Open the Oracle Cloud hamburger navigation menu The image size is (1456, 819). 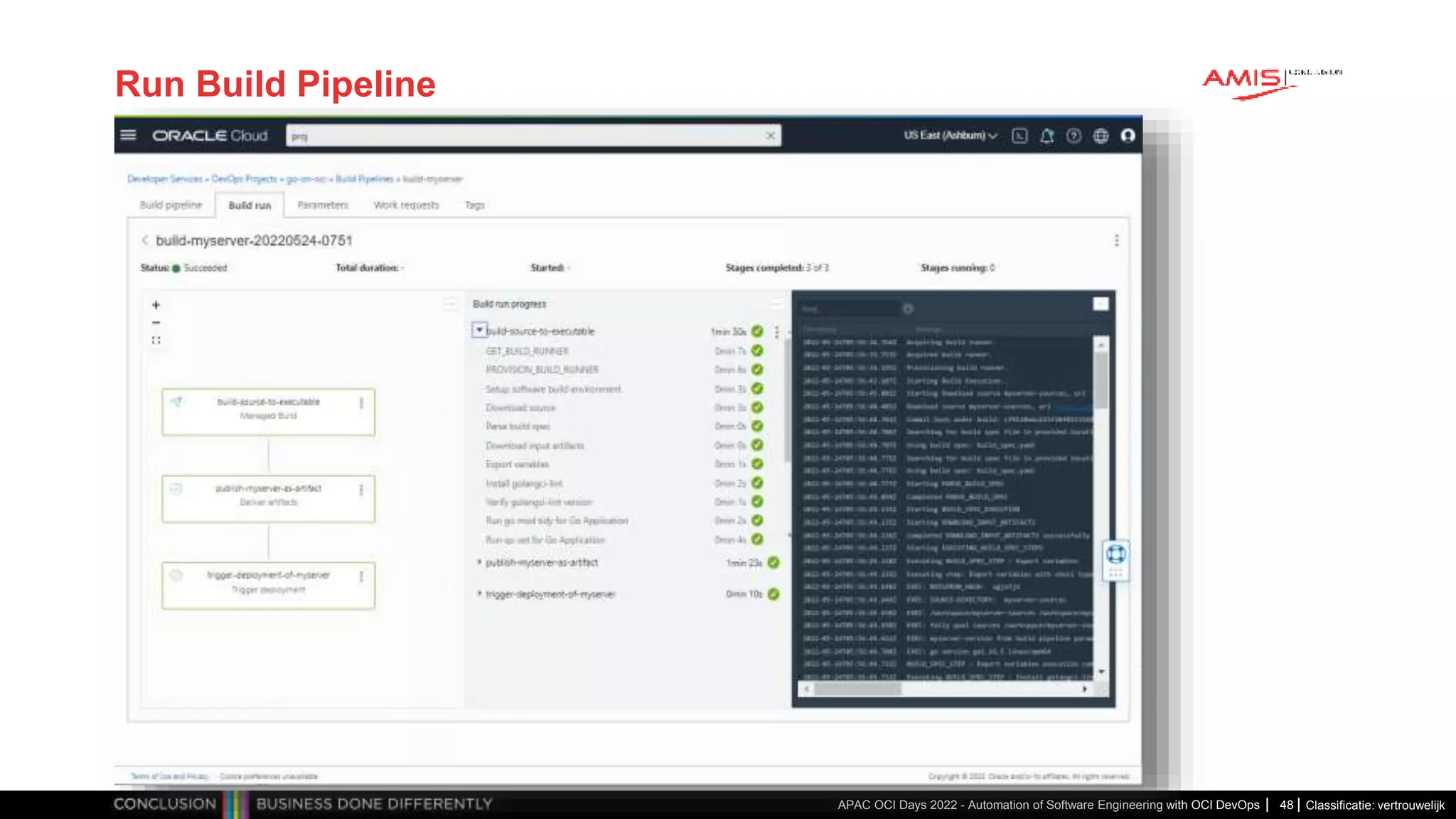128,135
